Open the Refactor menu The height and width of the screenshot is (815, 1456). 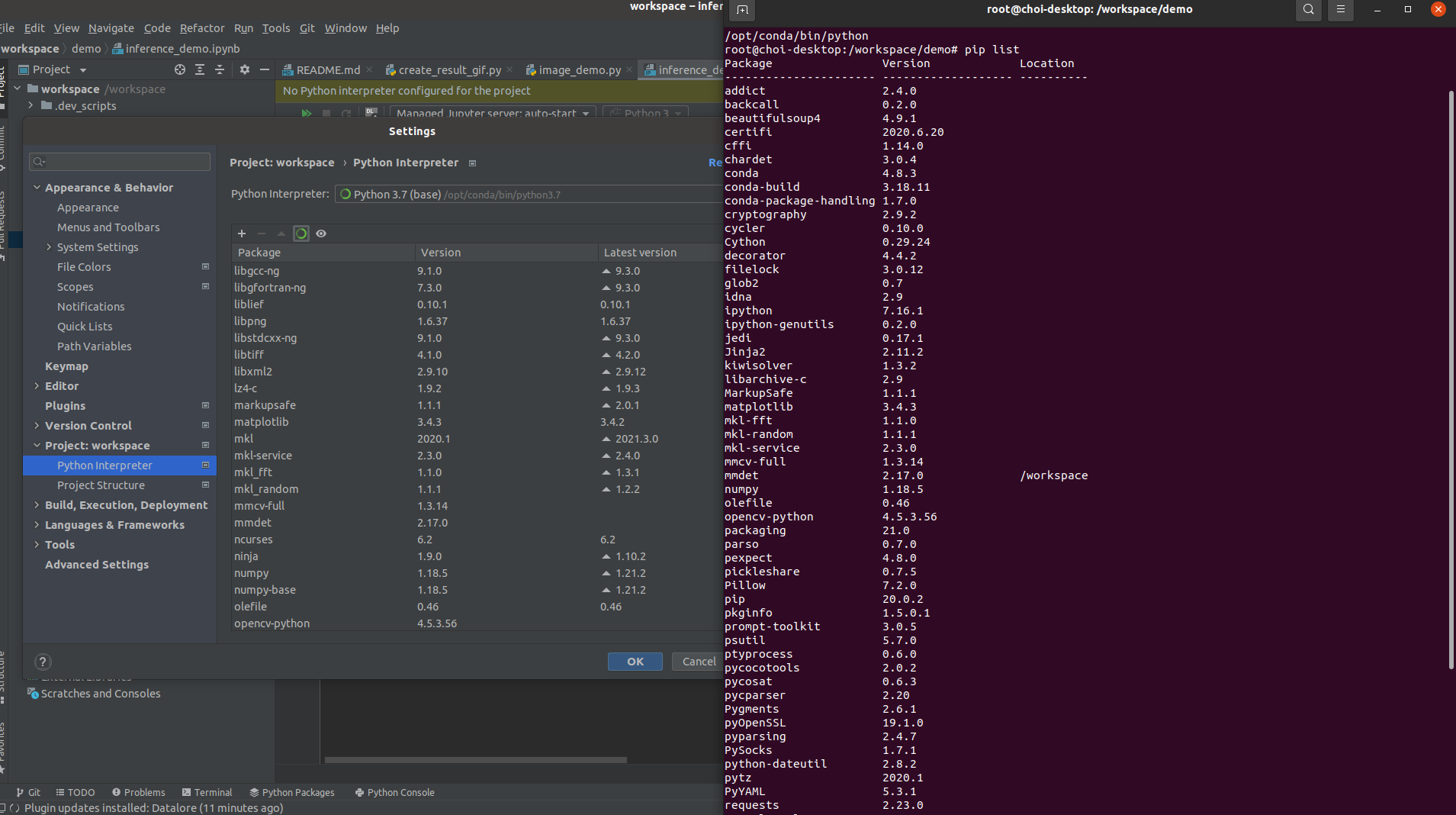coord(202,28)
